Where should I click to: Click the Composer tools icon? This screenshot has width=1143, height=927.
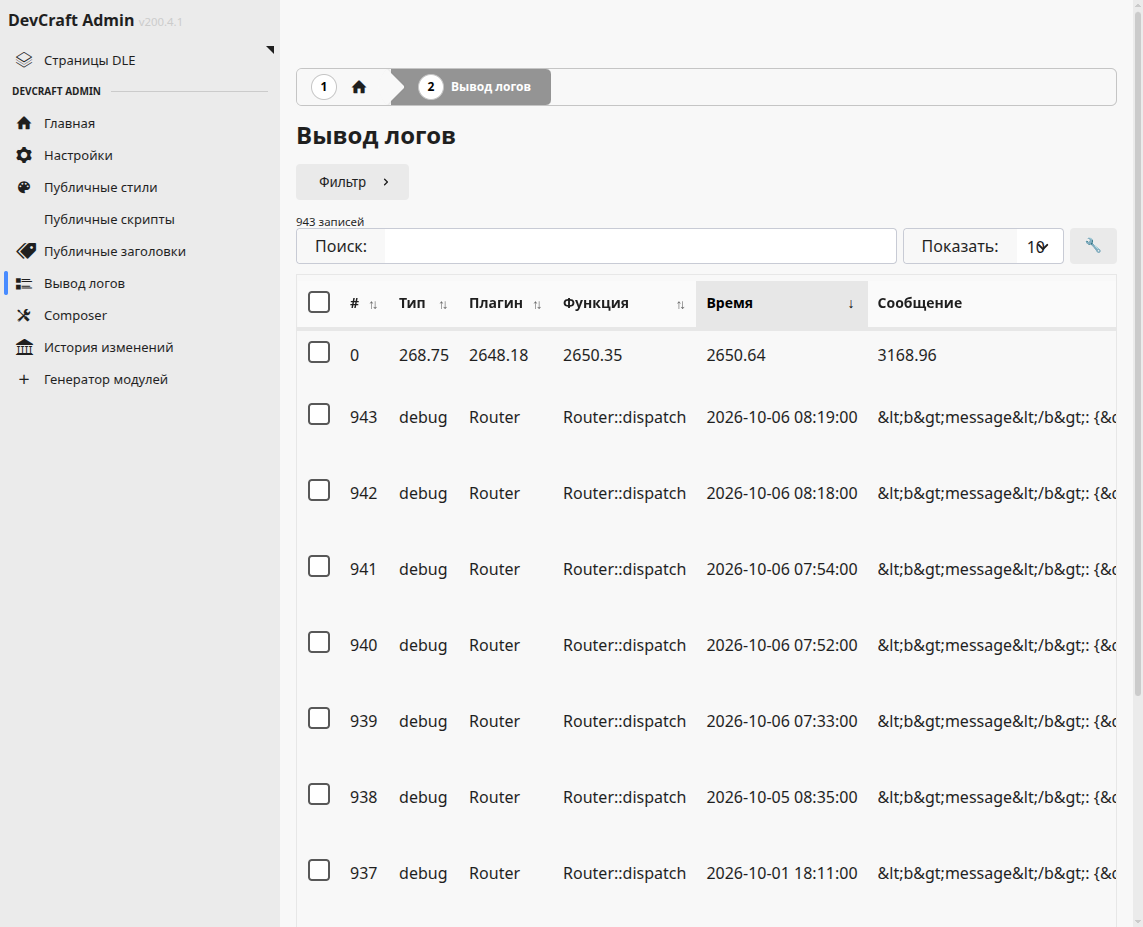coord(24,316)
